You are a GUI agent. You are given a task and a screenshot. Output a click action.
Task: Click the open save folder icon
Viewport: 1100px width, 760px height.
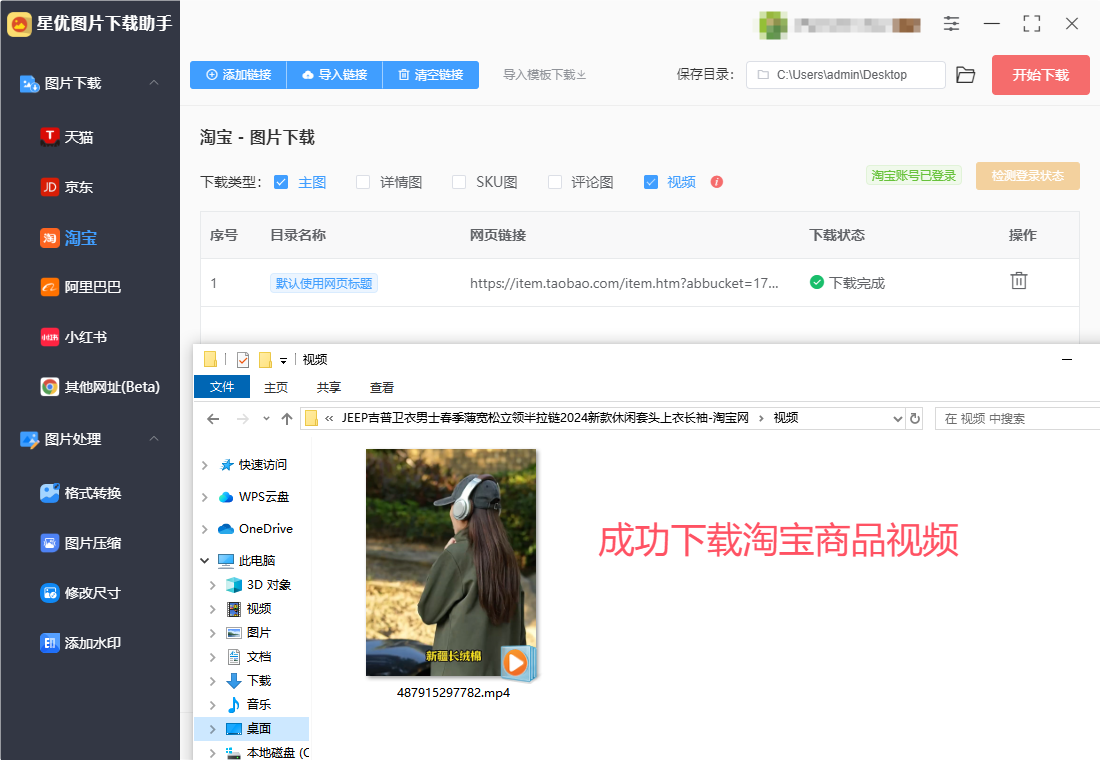tap(965, 75)
